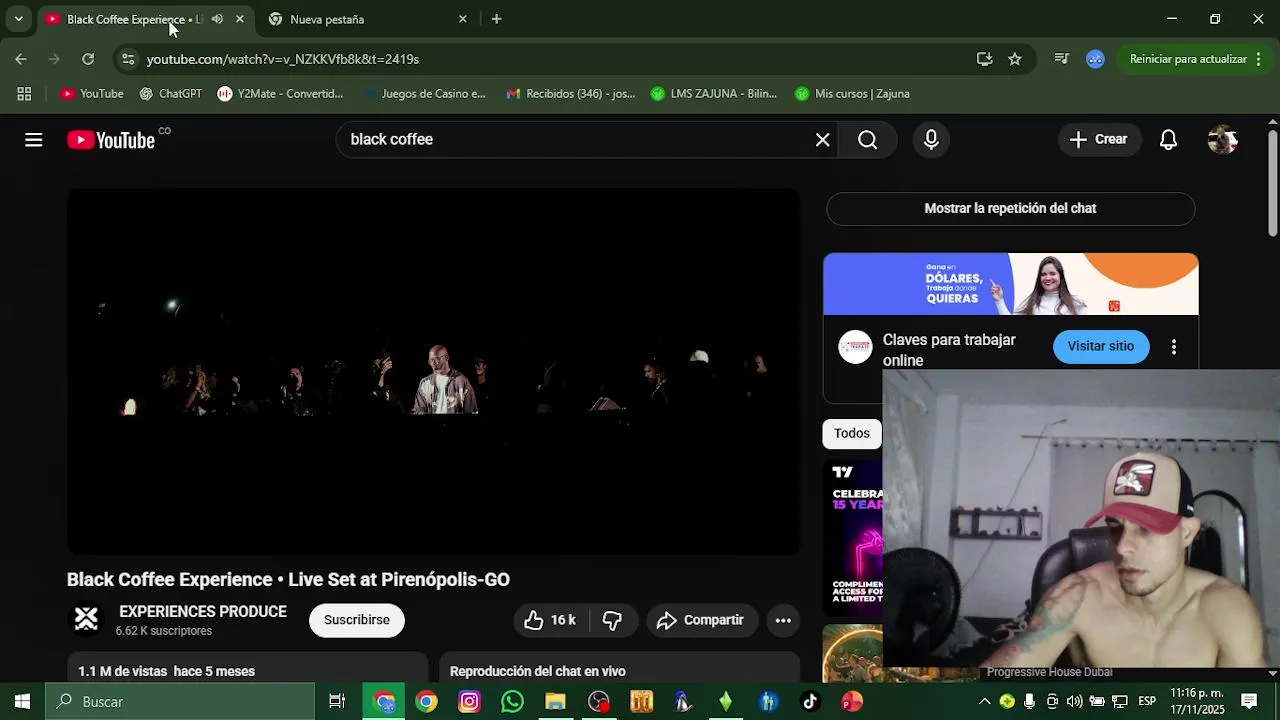Open volume control in system tray
This screenshot has width=1280, height=720.
pos(1075,701)
